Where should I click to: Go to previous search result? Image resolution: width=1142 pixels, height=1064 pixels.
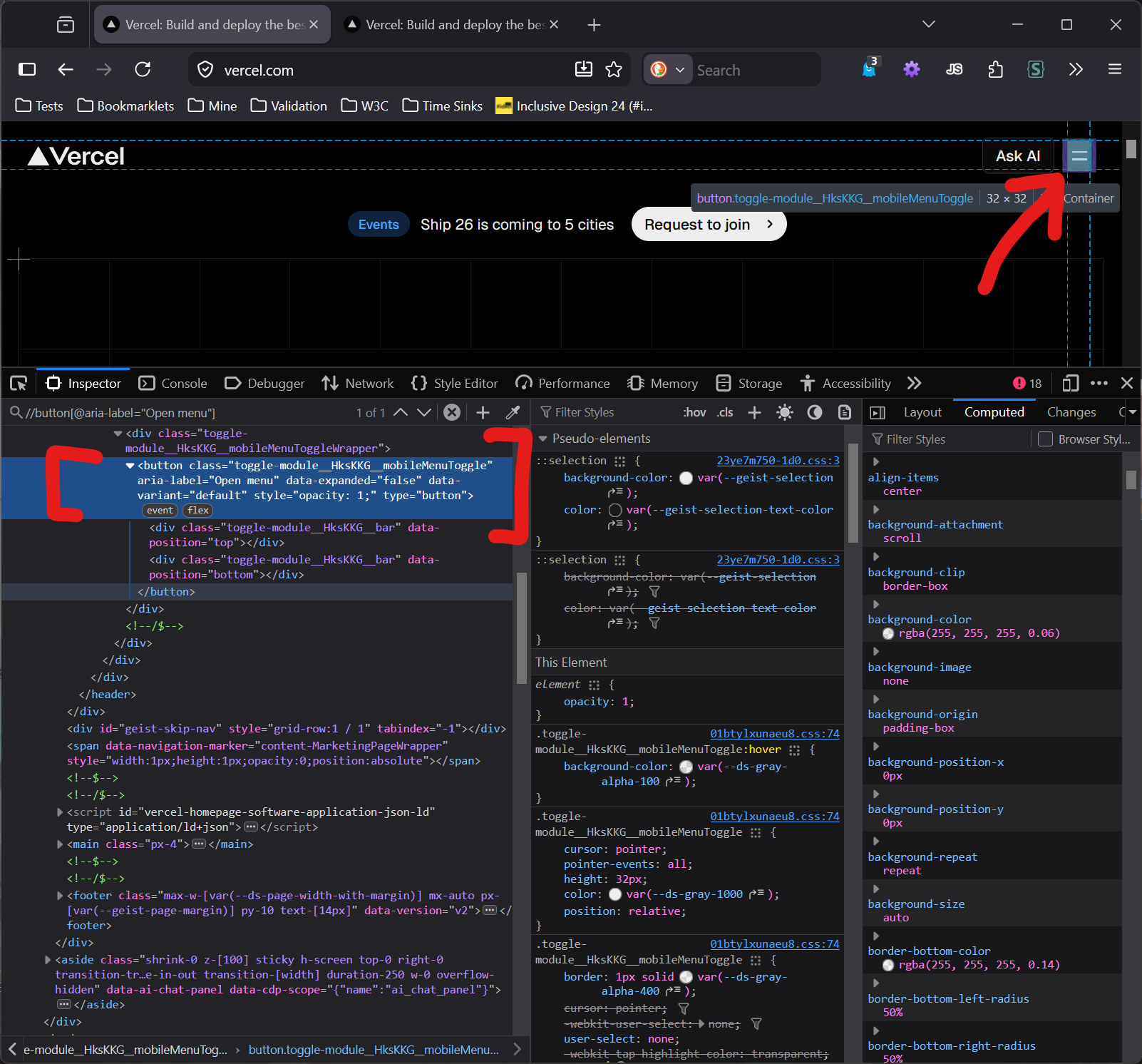(401, 412)
